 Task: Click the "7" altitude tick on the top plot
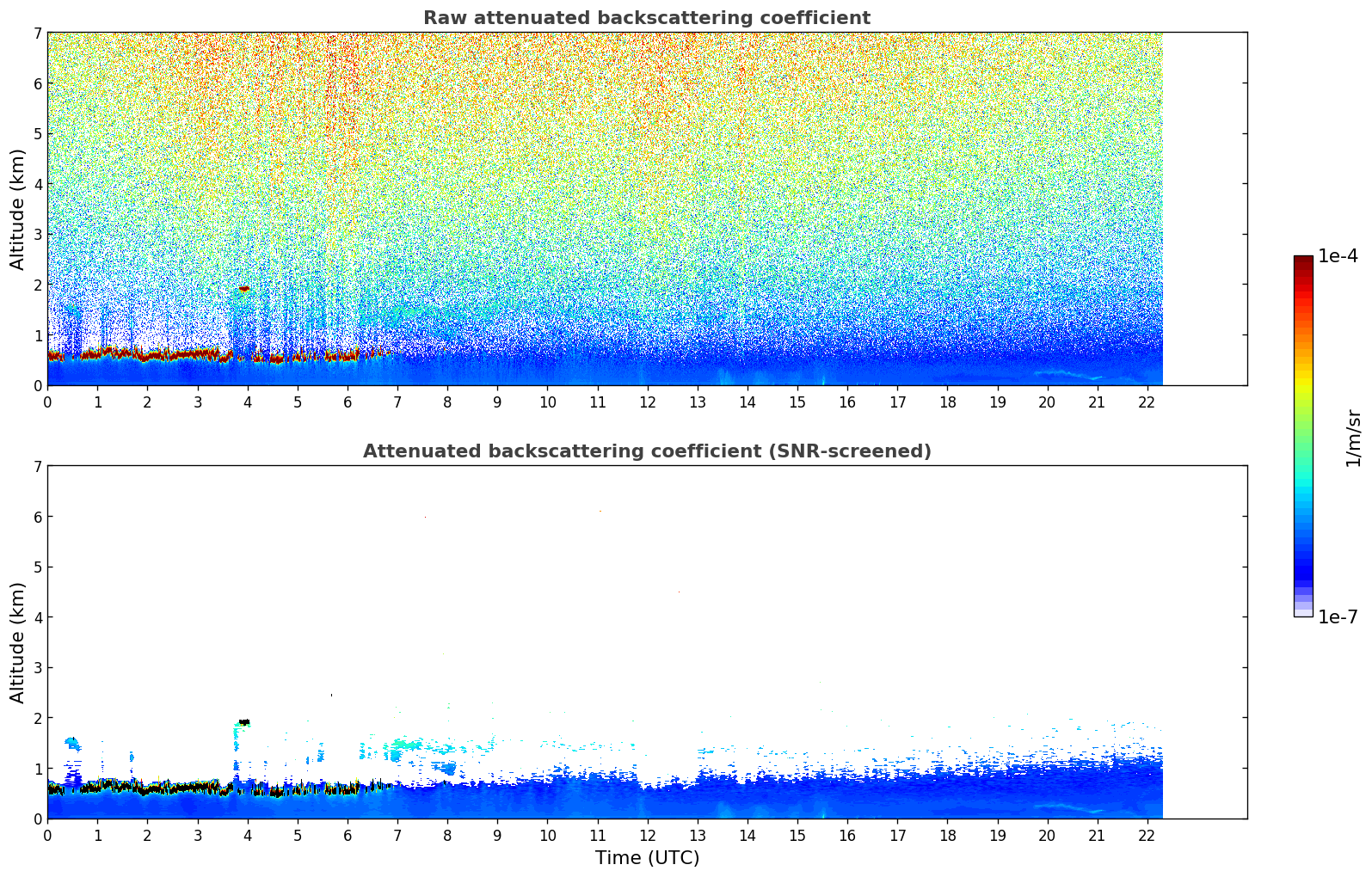coord(38,34)
